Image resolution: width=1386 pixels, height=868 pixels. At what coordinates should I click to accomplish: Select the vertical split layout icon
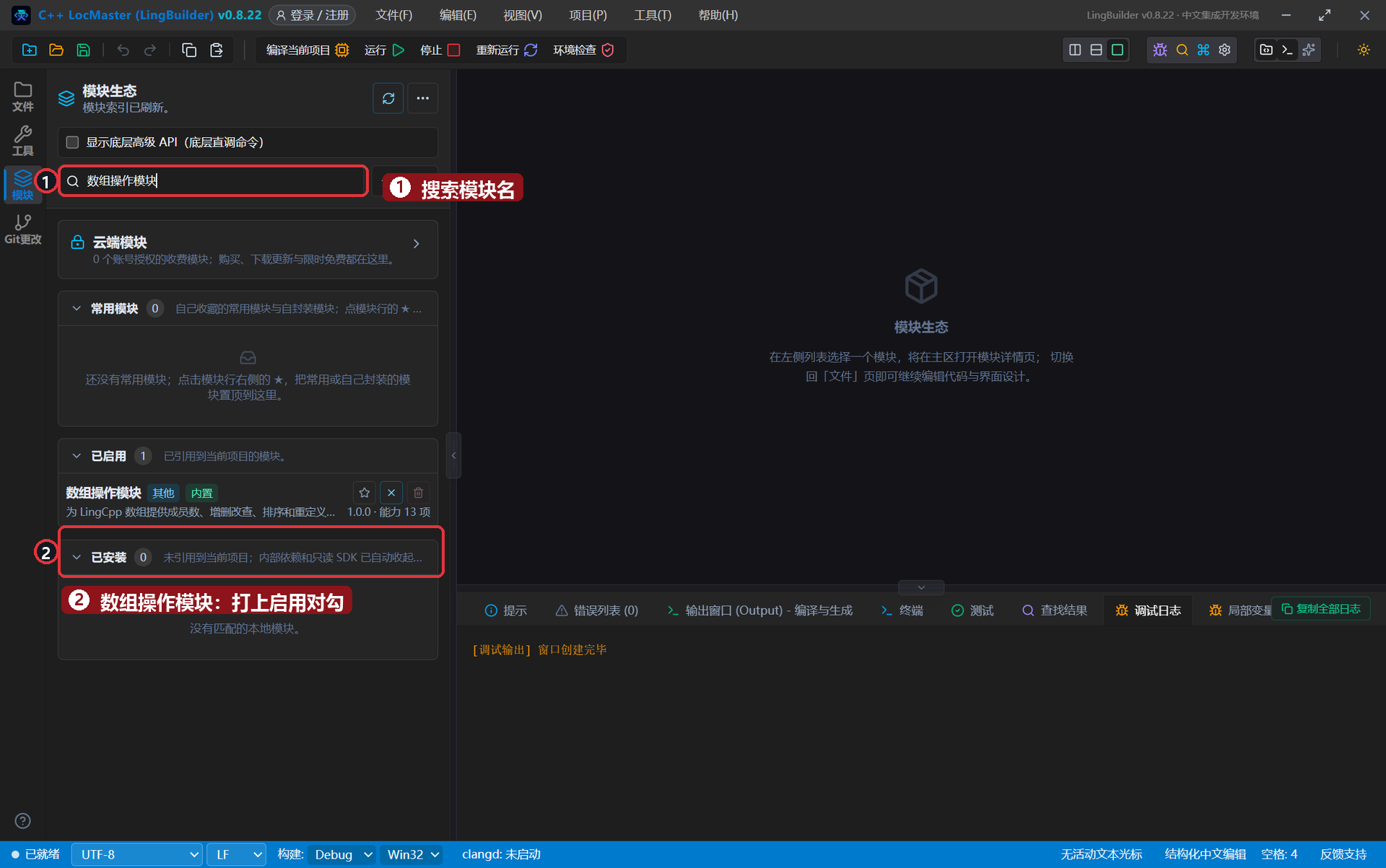point(1075,50)
